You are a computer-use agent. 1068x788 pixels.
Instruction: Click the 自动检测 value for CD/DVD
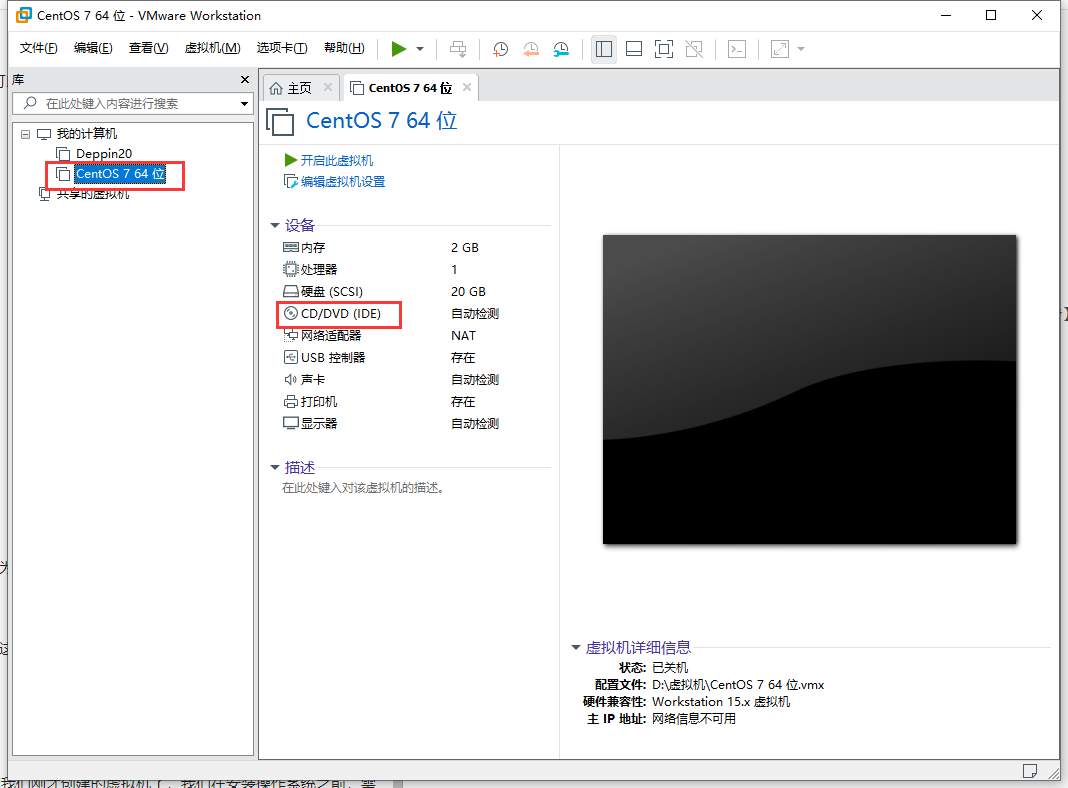(x=475, y=313)
